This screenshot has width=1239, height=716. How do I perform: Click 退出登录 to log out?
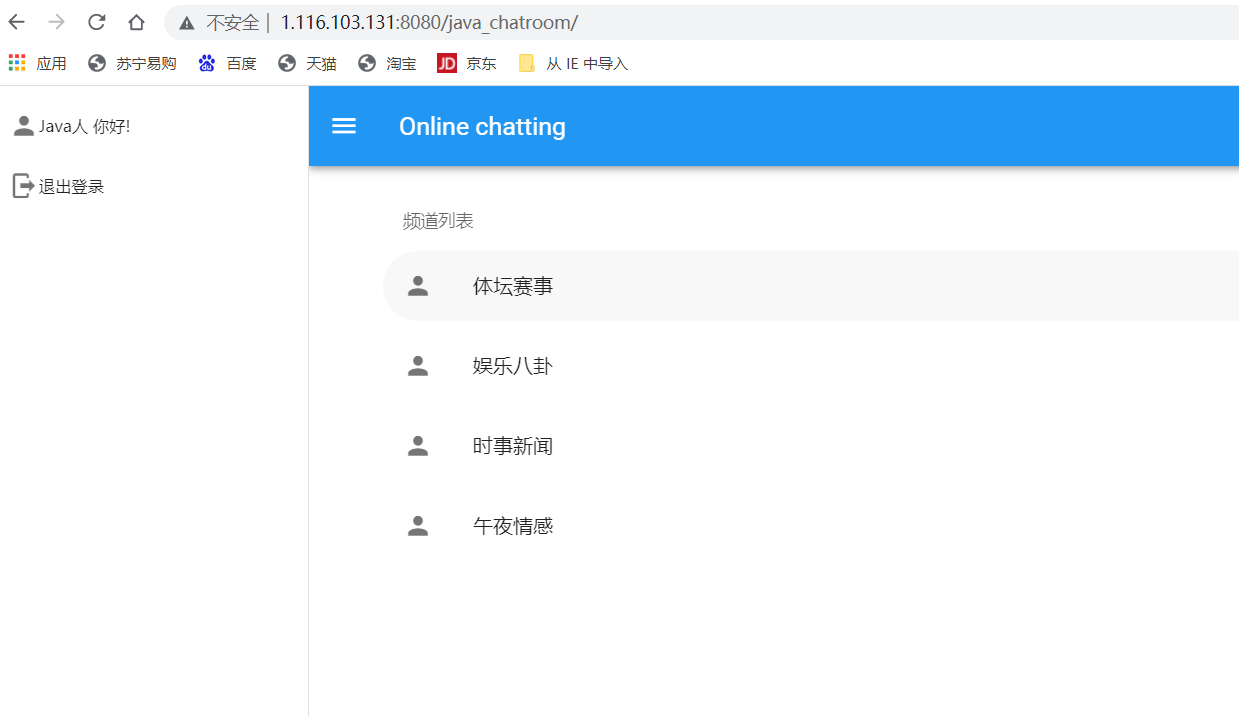pos(70,185)
